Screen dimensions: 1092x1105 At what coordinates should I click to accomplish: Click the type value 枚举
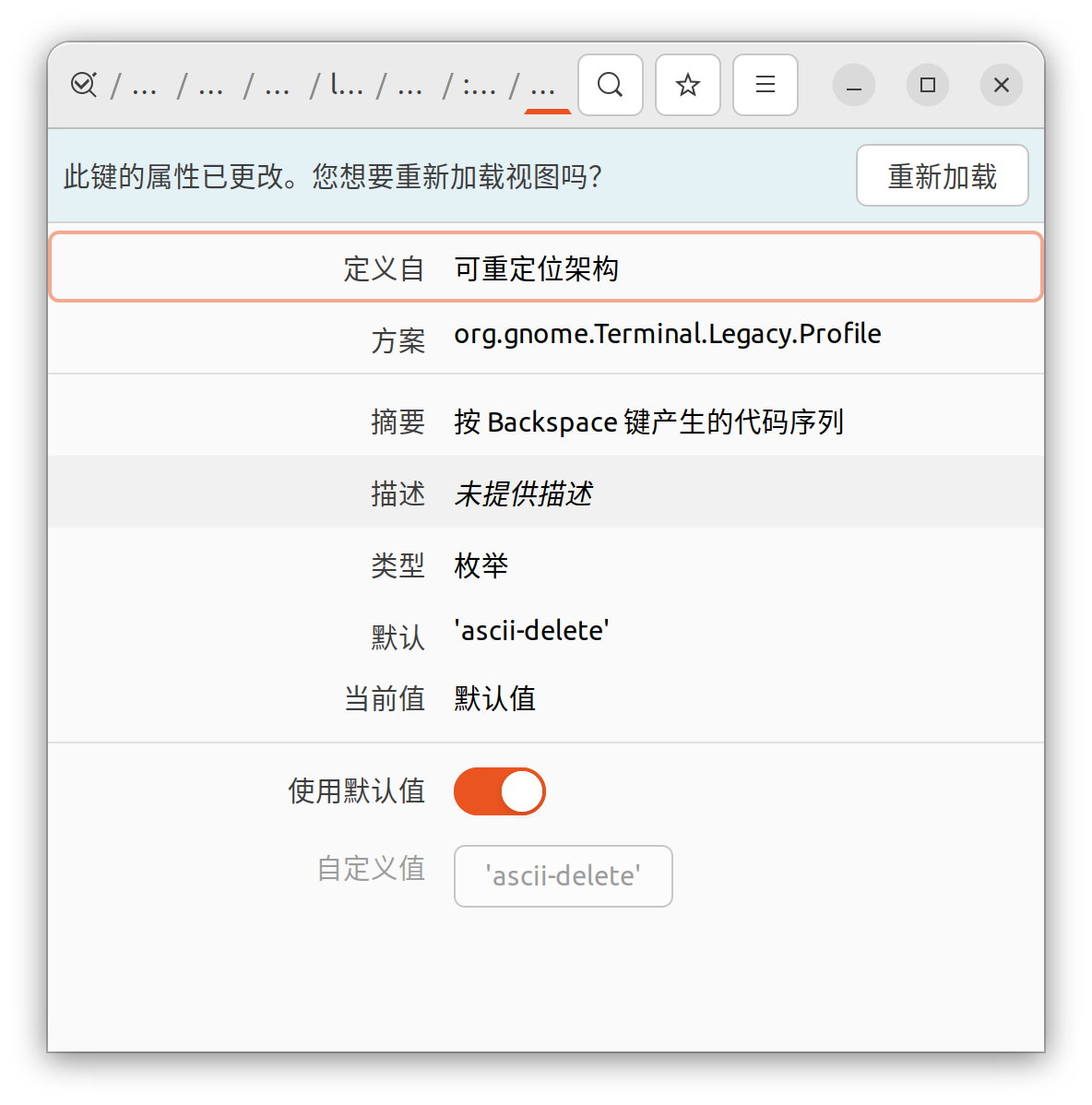481,566
